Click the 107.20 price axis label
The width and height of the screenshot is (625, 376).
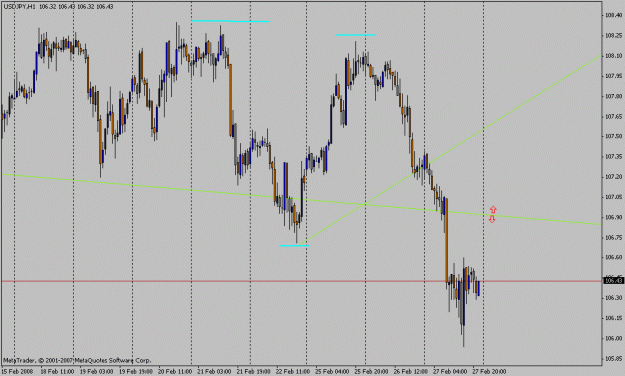click(x=613, y=177)
